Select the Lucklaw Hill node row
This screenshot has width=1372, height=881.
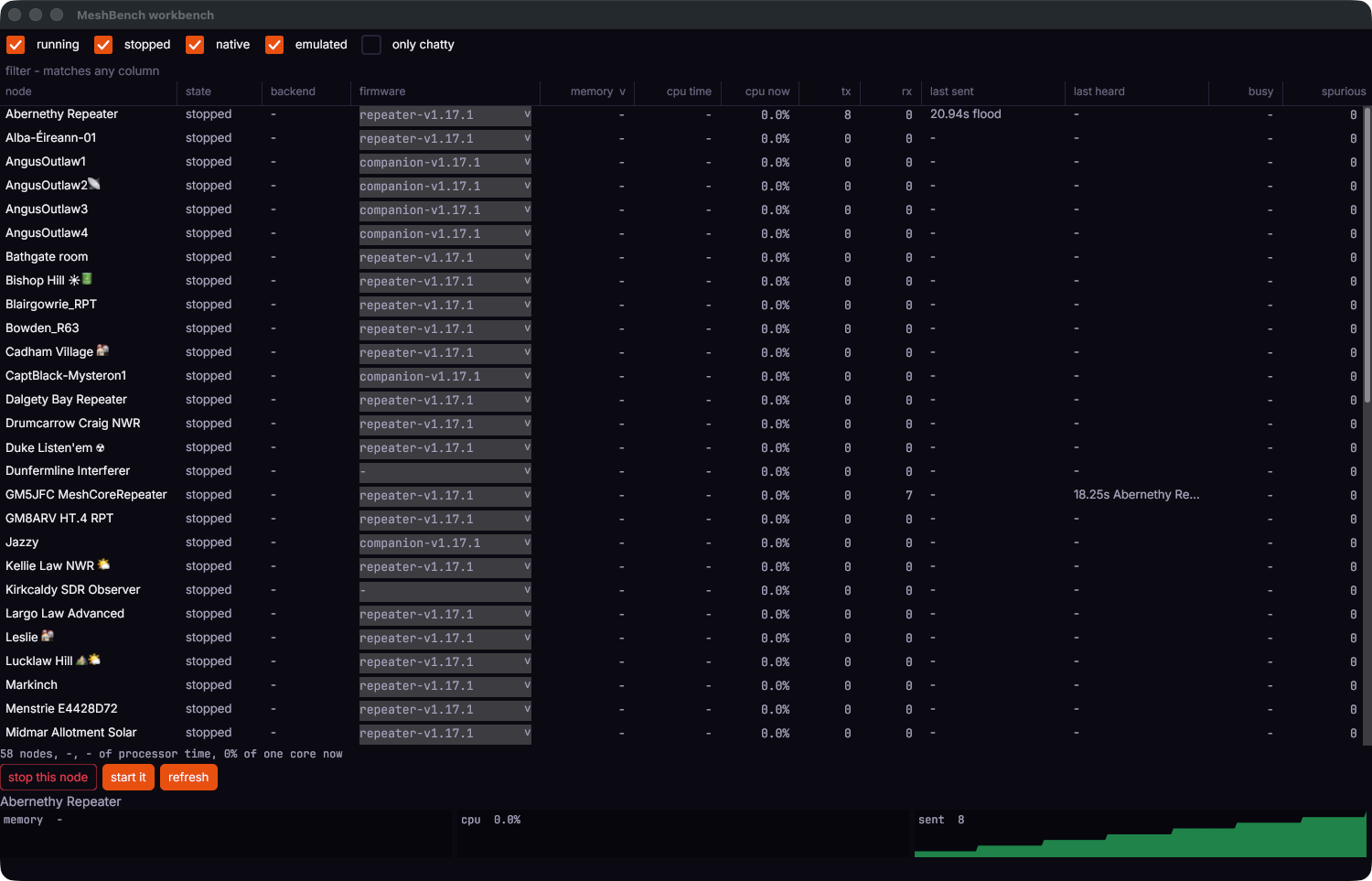coord(681,661)
